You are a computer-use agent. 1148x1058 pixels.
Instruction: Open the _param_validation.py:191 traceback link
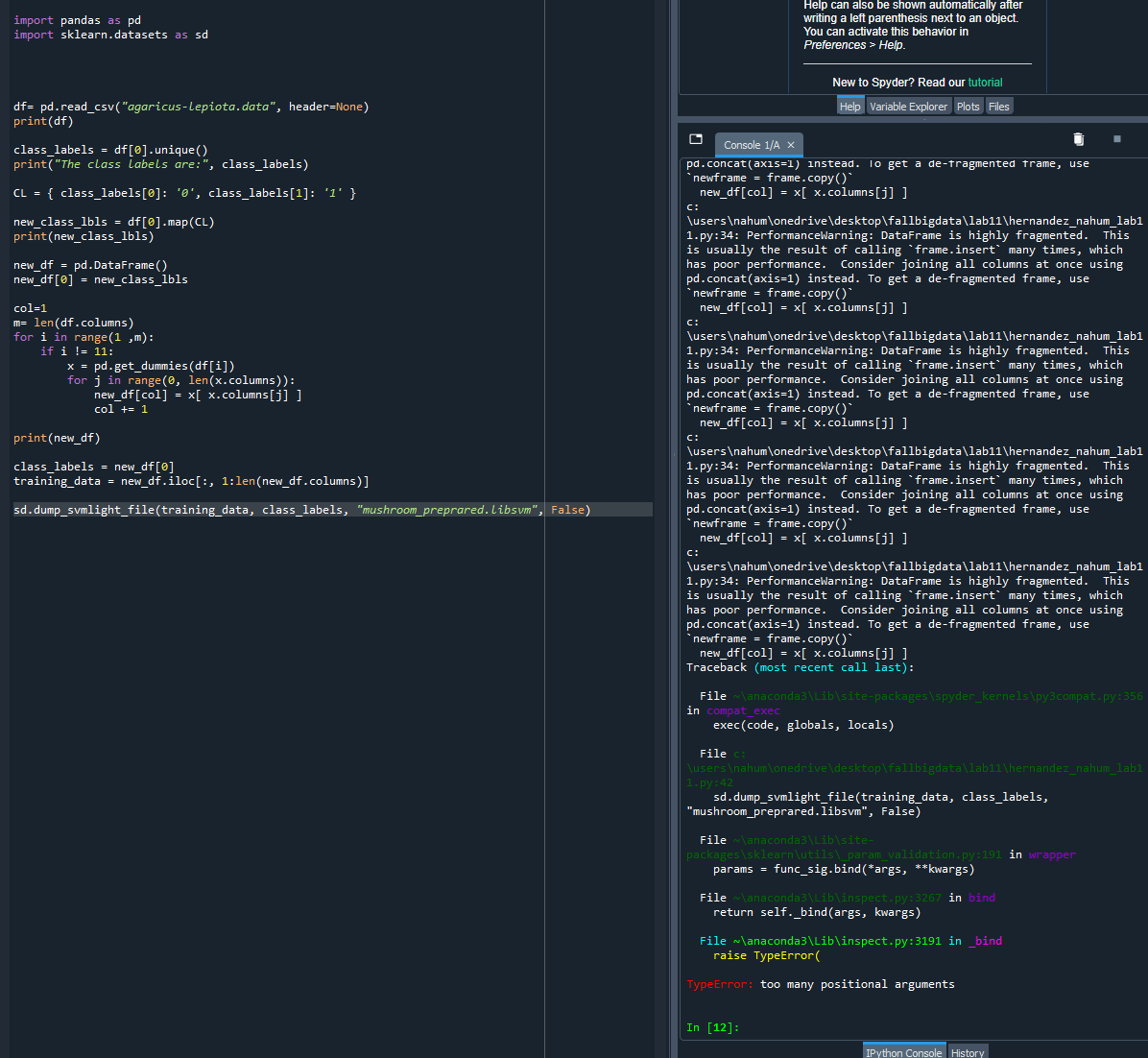click(864, 854)
